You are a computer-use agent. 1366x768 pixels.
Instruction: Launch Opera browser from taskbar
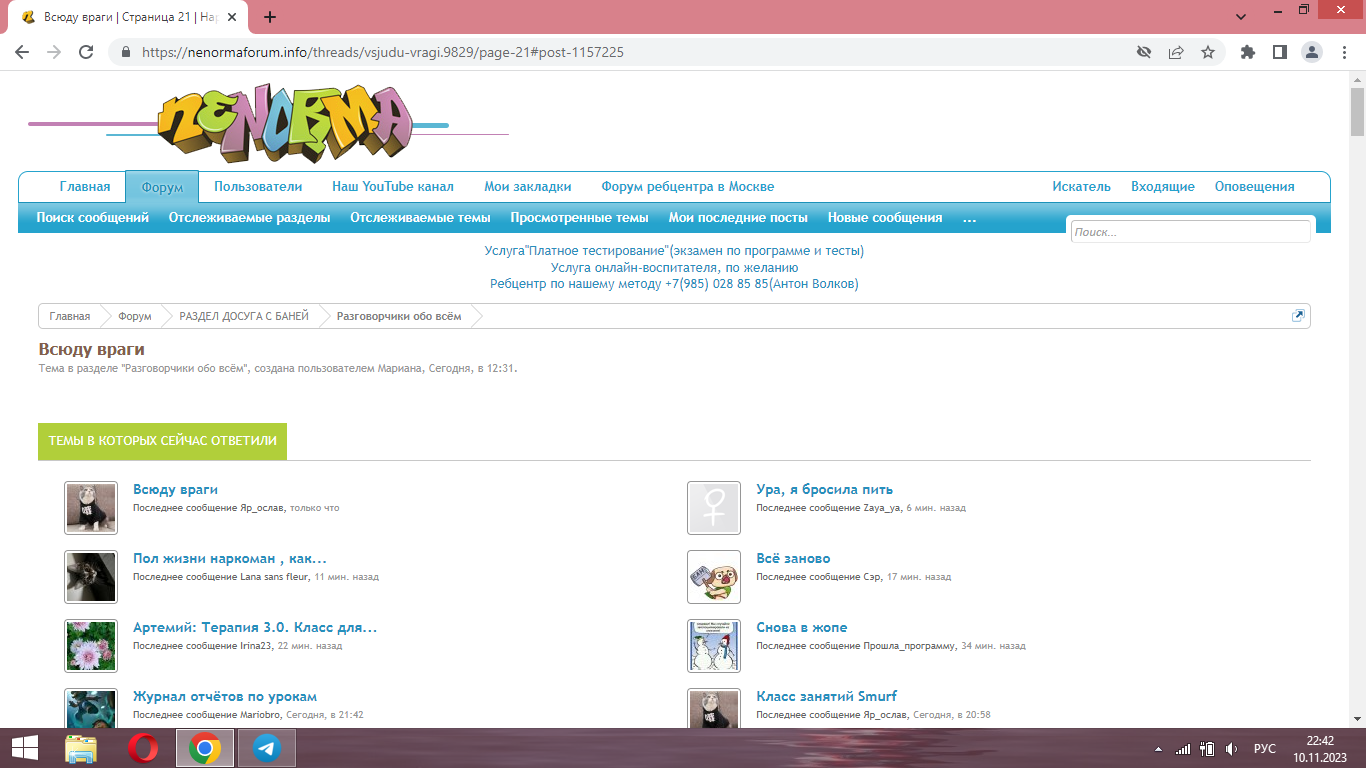(143, 748)
